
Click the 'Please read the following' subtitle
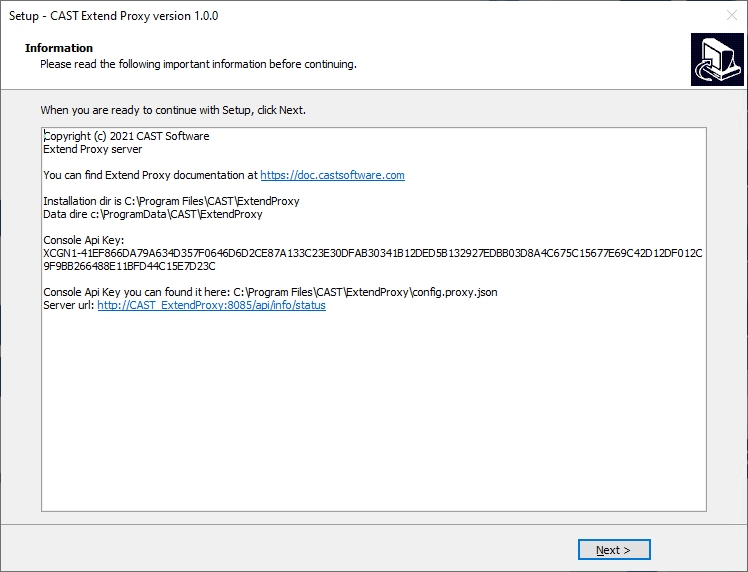[x=198, y=64]
